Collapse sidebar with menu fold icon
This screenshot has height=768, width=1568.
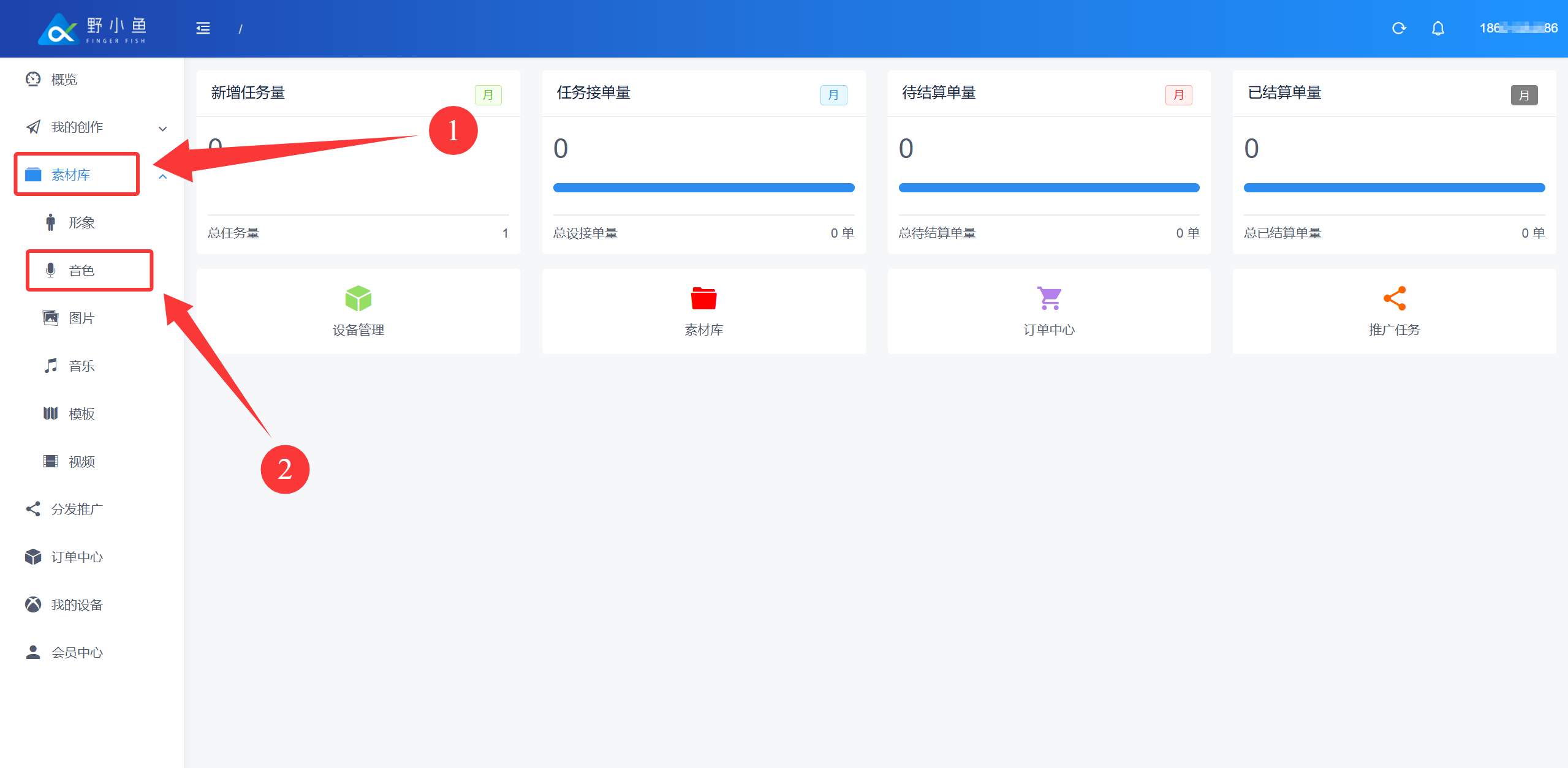(x=203, y=28)
